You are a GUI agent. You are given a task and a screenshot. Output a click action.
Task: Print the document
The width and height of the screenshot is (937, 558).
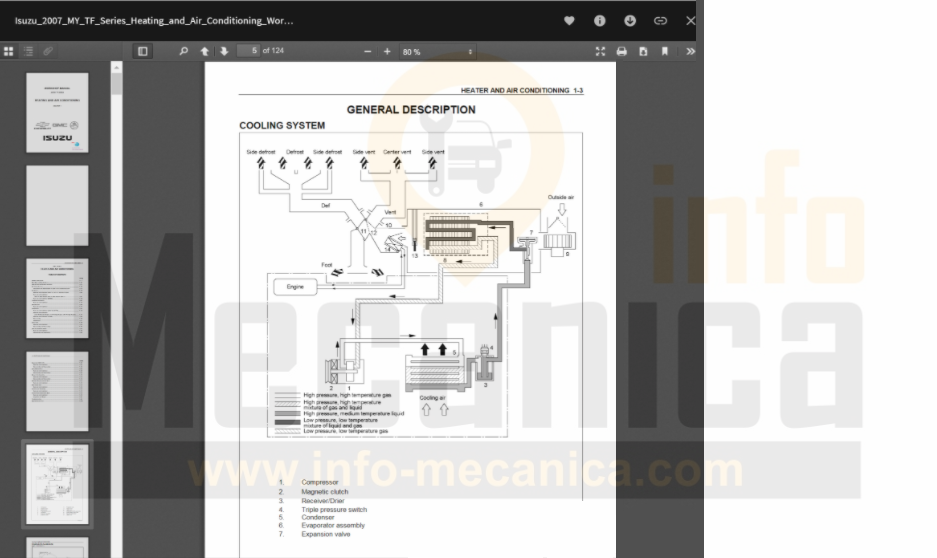(x=621, y=51)
